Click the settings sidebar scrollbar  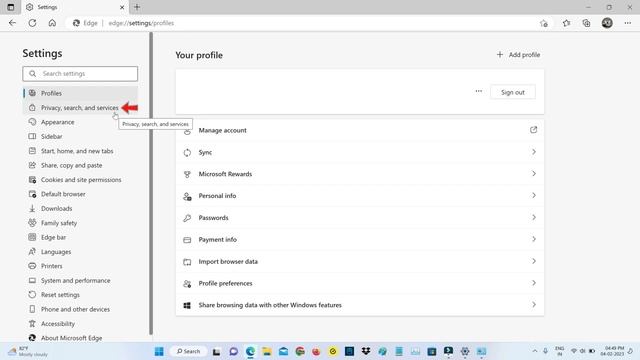tap(151, 184)
